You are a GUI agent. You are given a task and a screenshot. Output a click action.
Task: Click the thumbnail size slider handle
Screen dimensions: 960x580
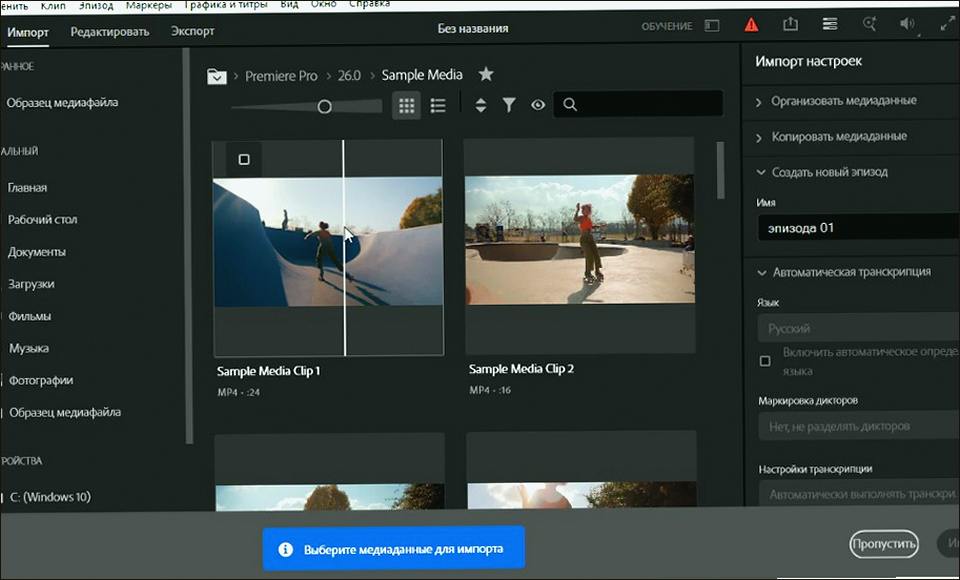(324, 107)
